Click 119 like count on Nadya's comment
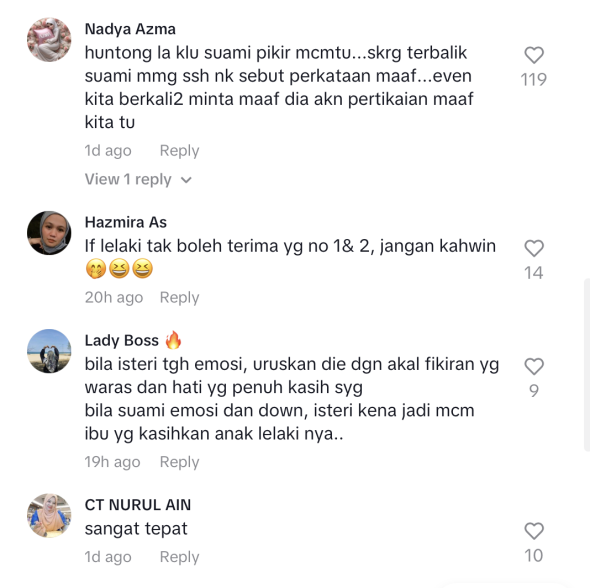Screen dimensions: 590x588 point(534,80)
